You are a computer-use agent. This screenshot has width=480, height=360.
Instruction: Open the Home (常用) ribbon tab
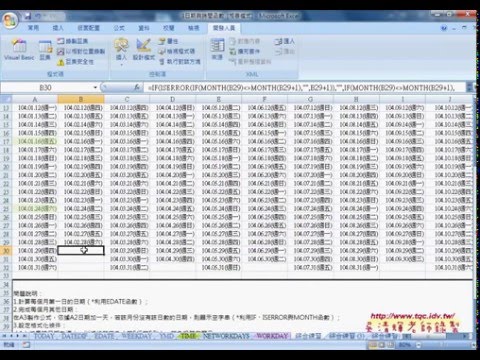point(33,28)
